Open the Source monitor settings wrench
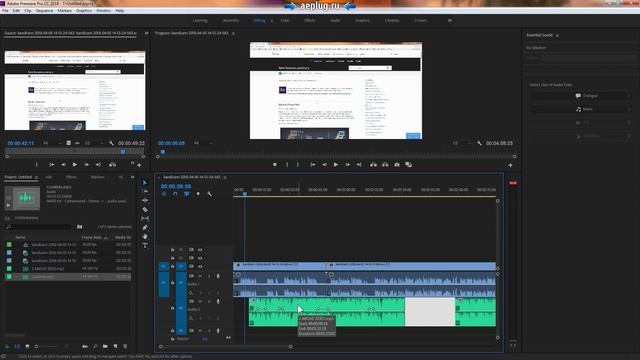This screenshot has height=360, width=640. tap(111, 143)
